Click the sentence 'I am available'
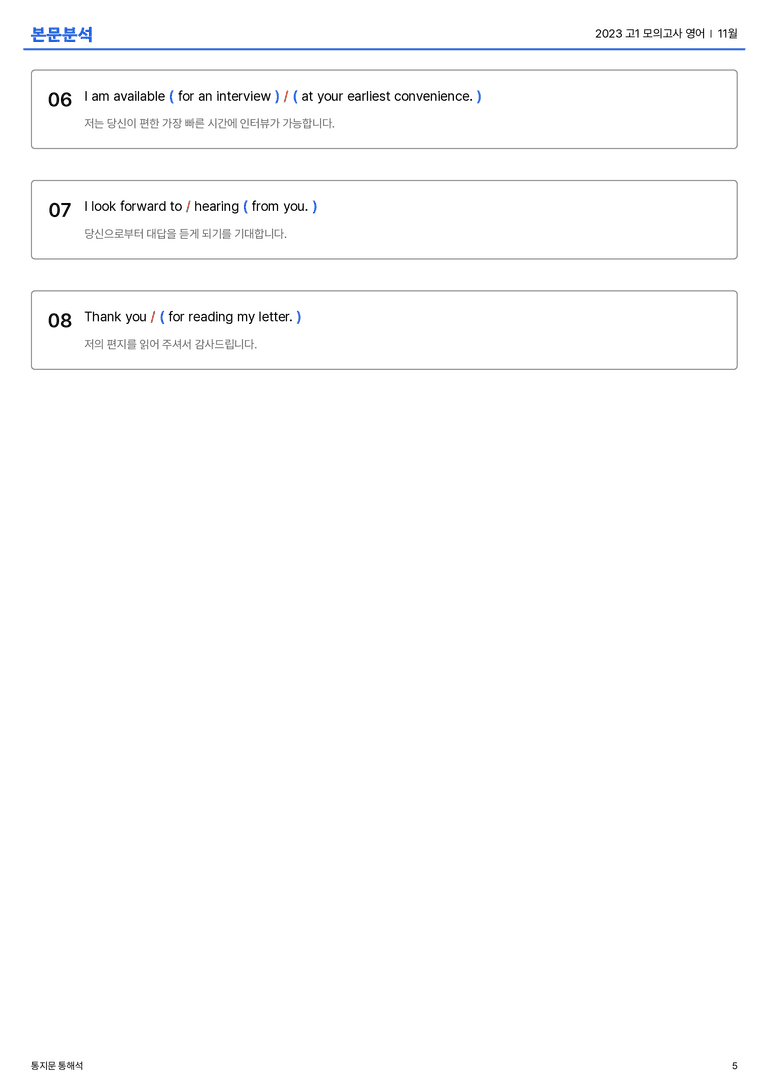Viewport: 768px width, 1087px height. pyautogui.click(x=125, y=96)
